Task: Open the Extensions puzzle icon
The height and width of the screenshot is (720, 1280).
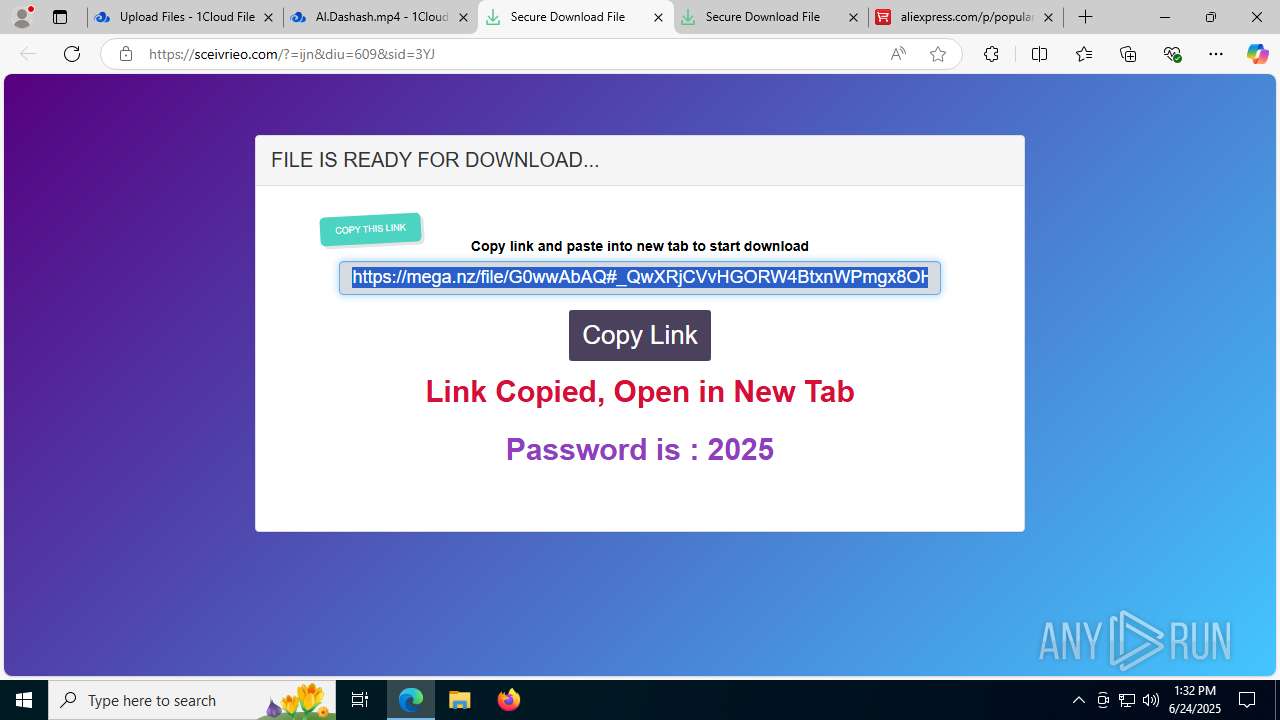Action: coord(991,54)
